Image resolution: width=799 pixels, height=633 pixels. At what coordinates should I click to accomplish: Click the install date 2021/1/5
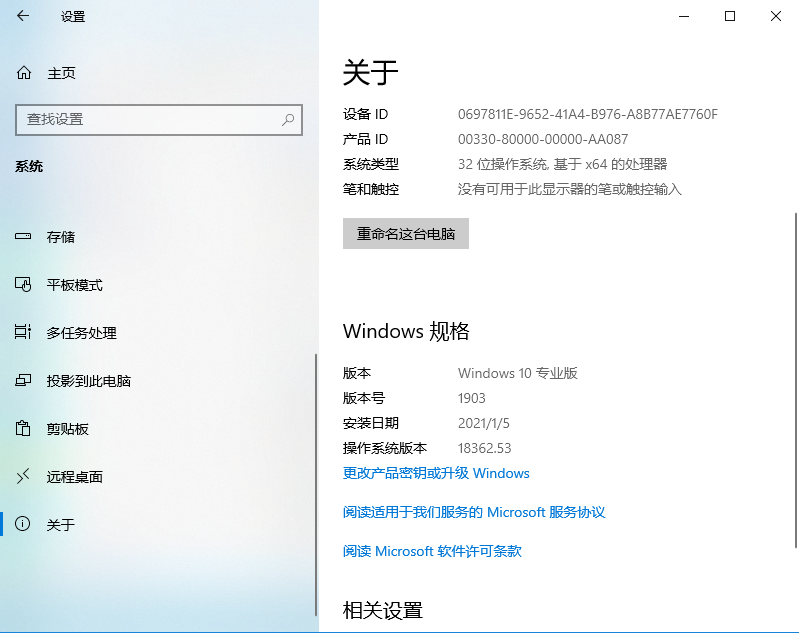(x=484, y=423)
